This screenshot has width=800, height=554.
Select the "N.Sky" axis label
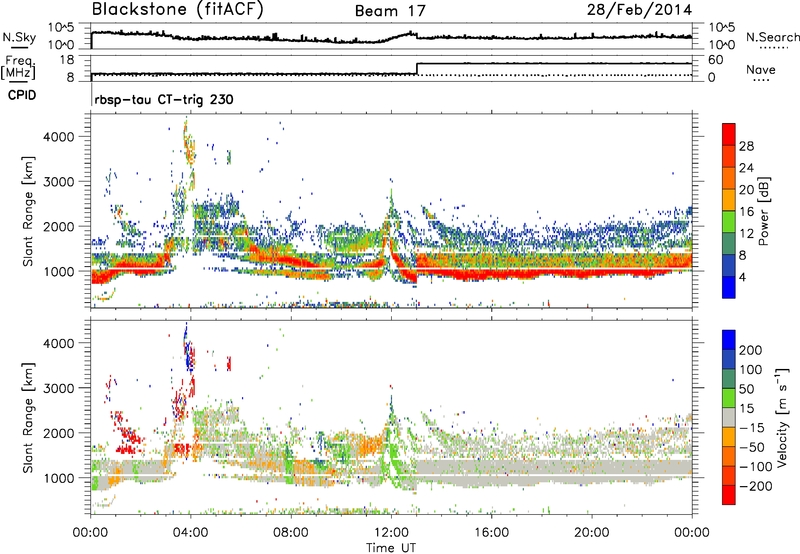(19, 37)
